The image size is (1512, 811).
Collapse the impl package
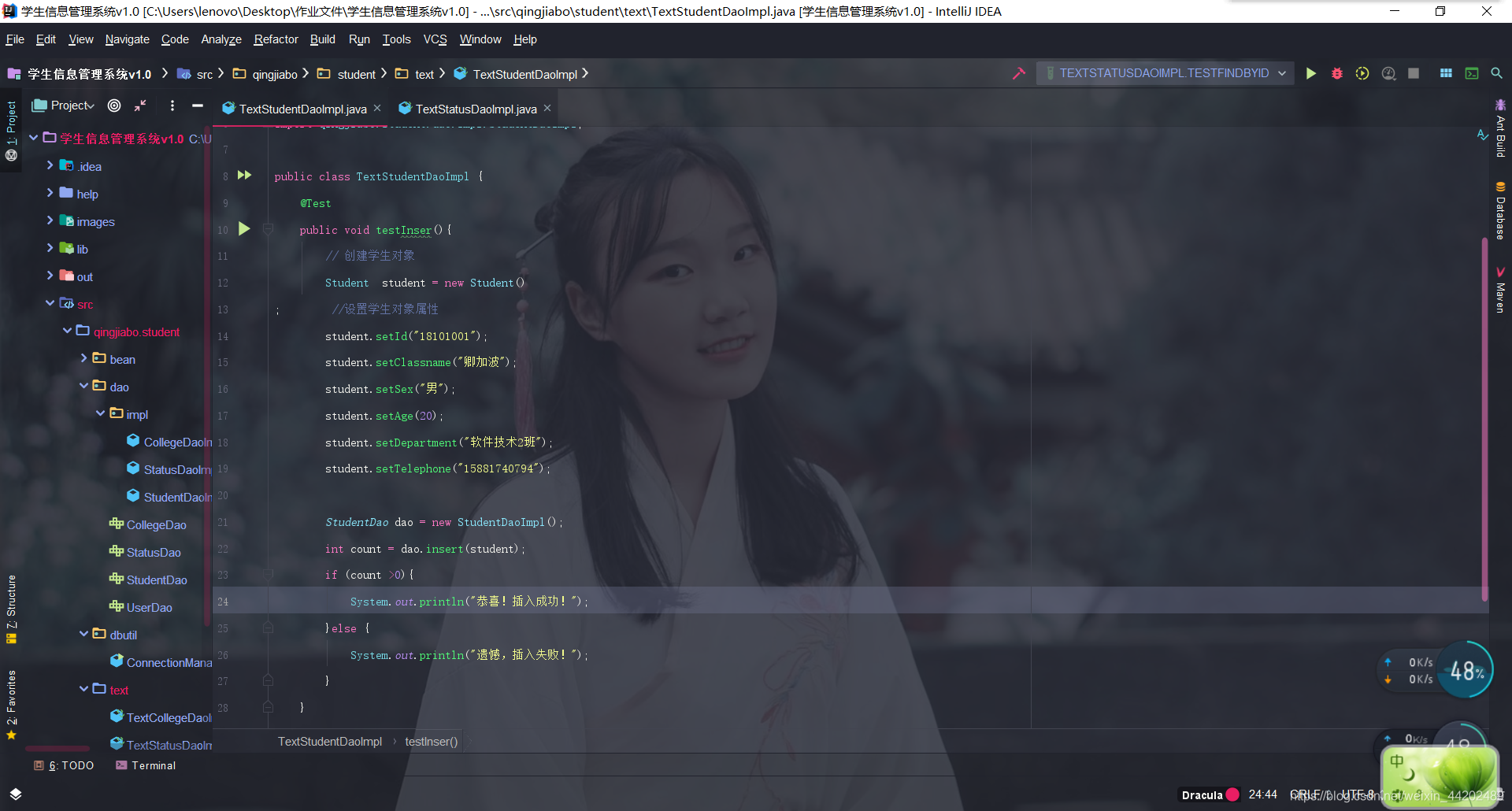click(100, 413)
